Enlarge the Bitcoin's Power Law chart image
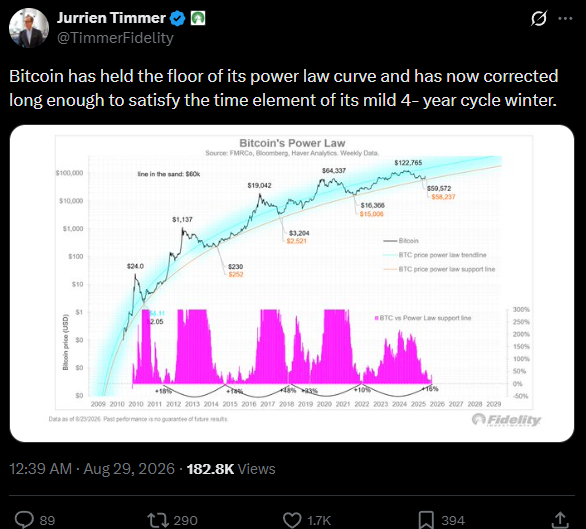586x529 pixels. point(292,283)
